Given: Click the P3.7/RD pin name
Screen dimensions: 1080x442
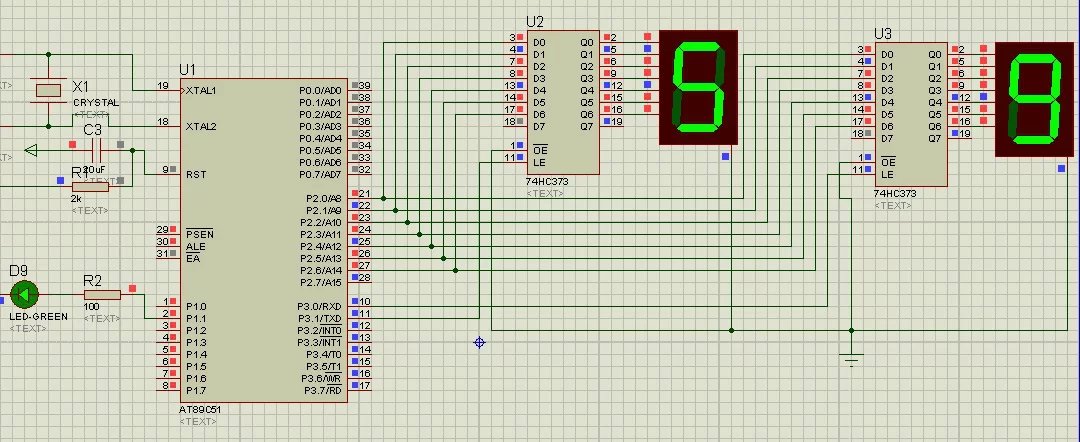Looking at the screenshot, I should point(322,390).
